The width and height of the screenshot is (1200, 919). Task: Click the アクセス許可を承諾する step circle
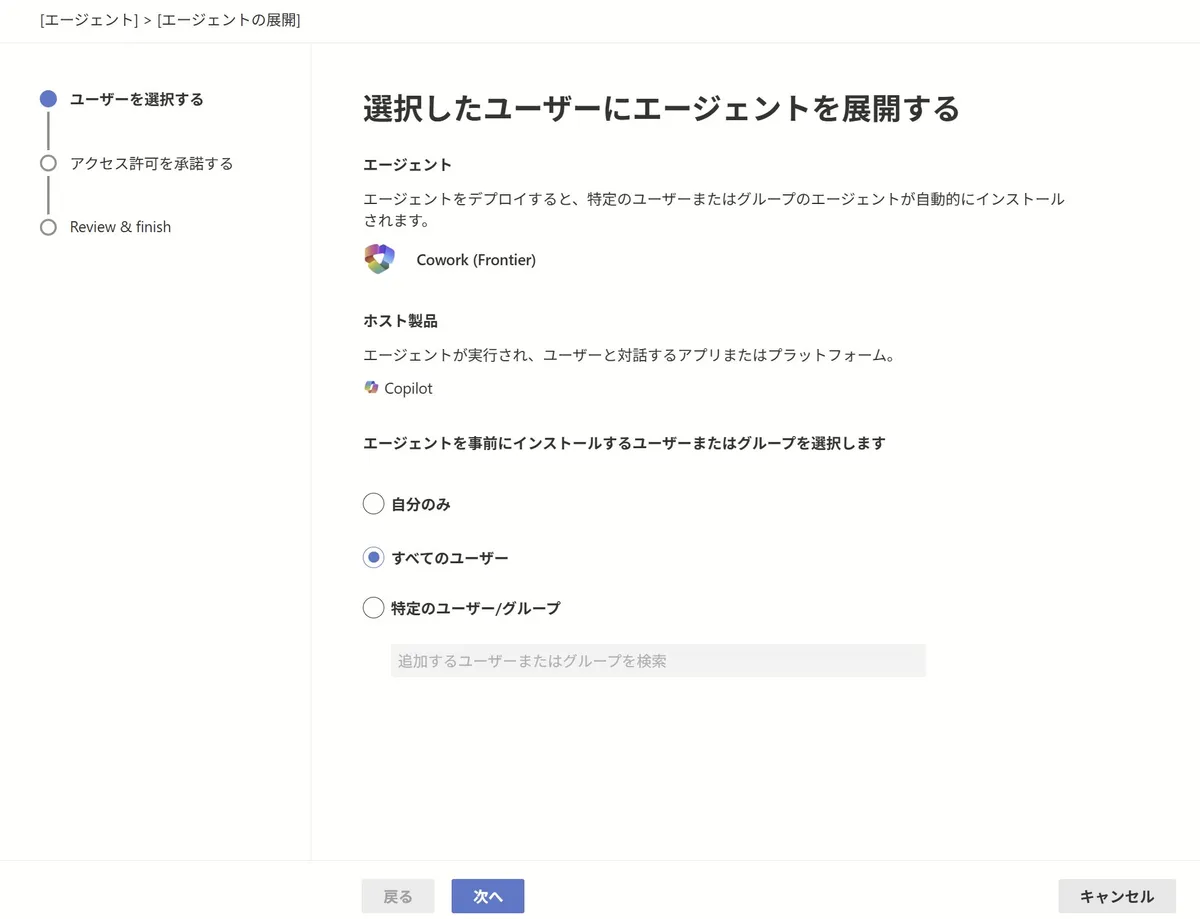tap(48, 163)
